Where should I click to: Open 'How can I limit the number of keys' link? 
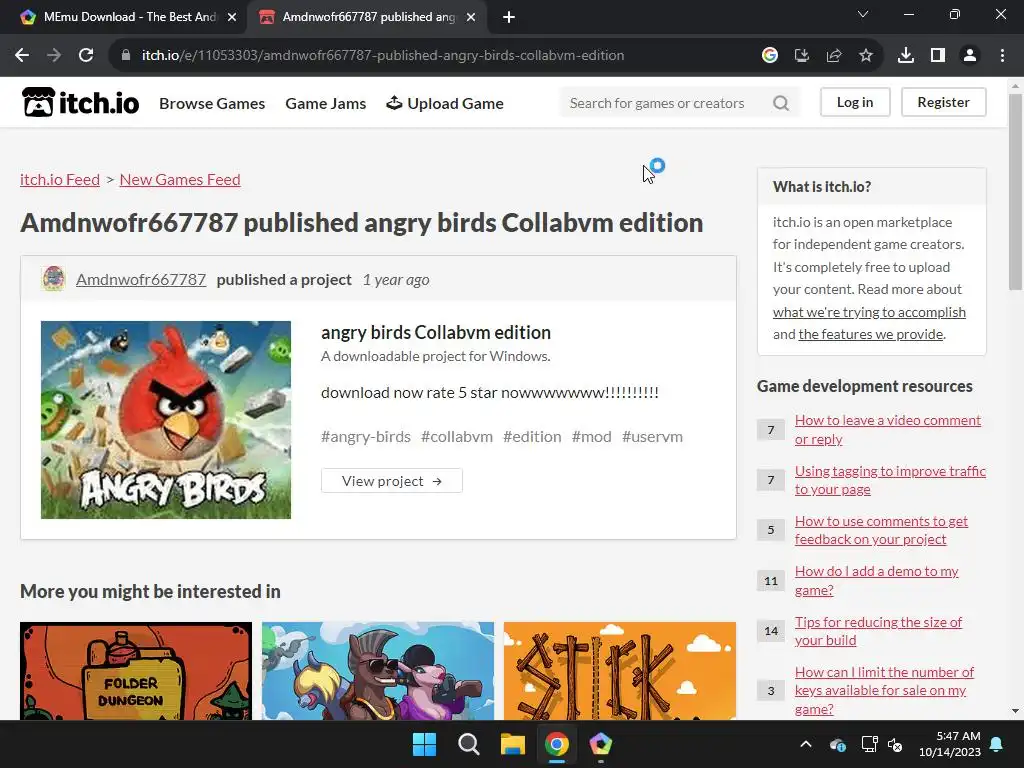click(884, 690)
